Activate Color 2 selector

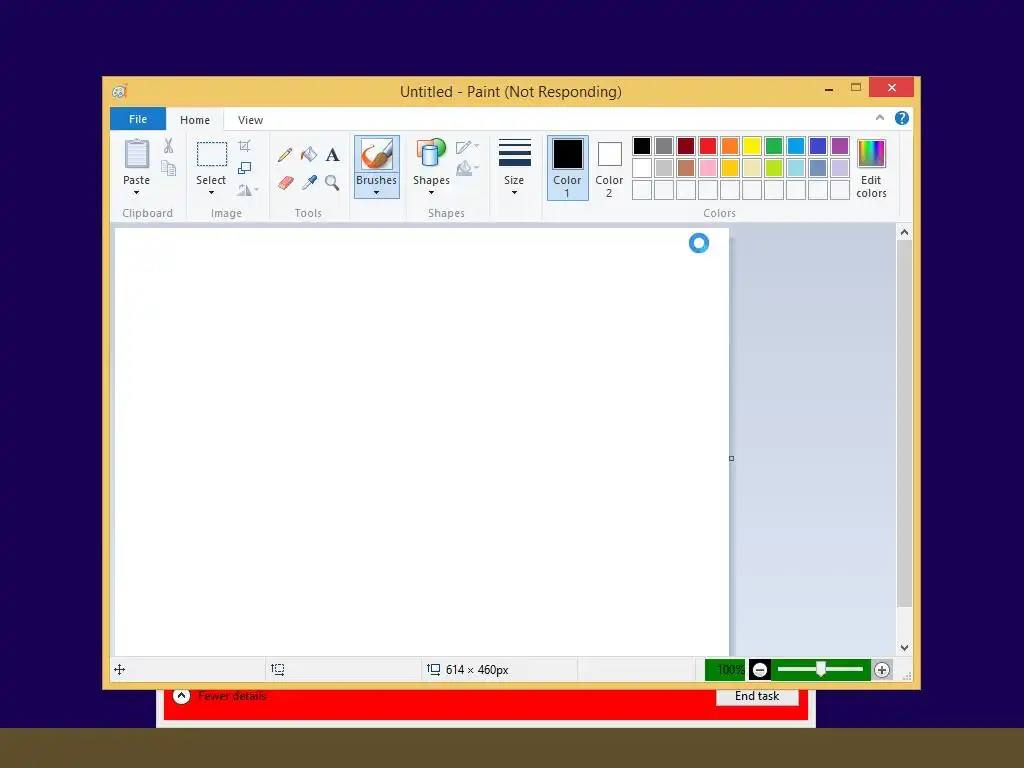click(609, 168)
